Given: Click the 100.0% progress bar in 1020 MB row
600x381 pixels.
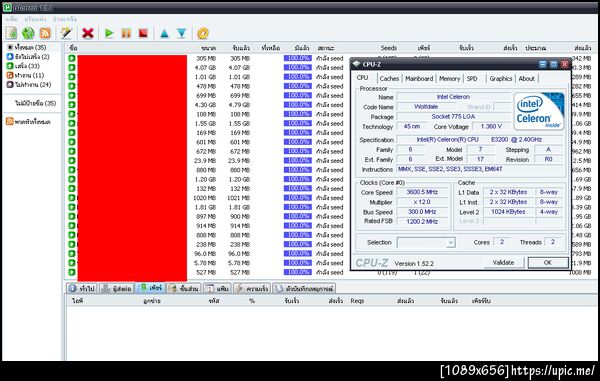Looking at the screenshot, I should [x=298, y=198].
